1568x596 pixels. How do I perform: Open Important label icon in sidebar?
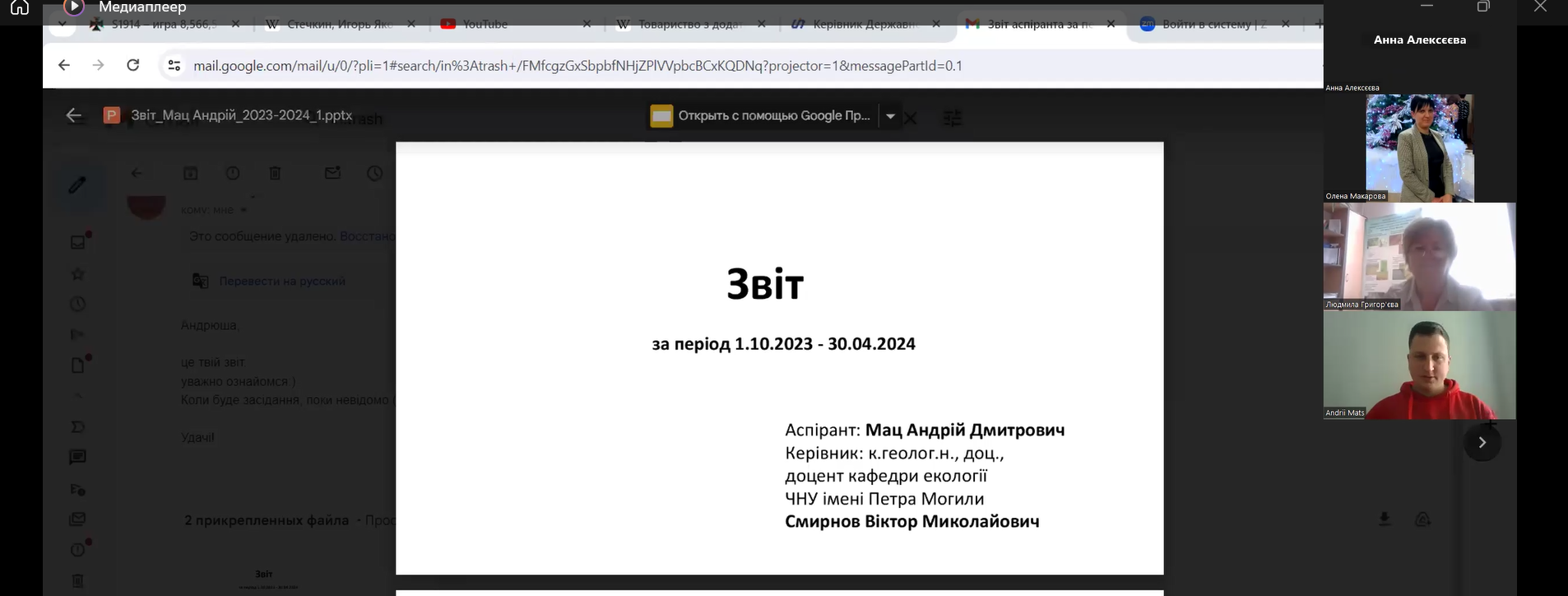click(x=78, y=426)
